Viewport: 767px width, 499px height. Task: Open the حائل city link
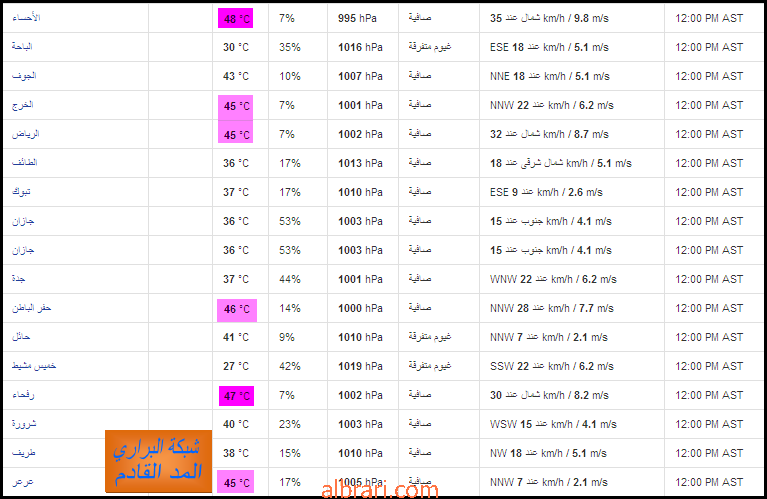pyautogui.click(x=21, y=337)
